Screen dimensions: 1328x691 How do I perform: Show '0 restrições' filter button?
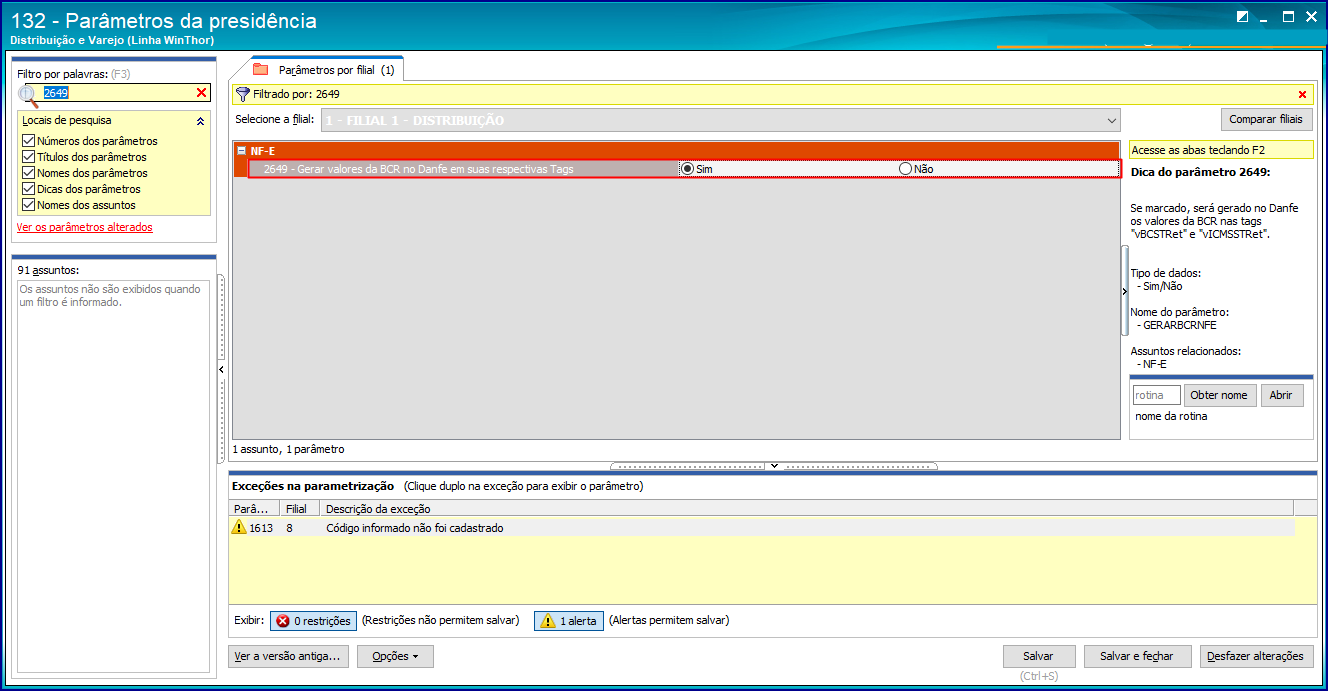pyautogui.click(x=313, y=621)
